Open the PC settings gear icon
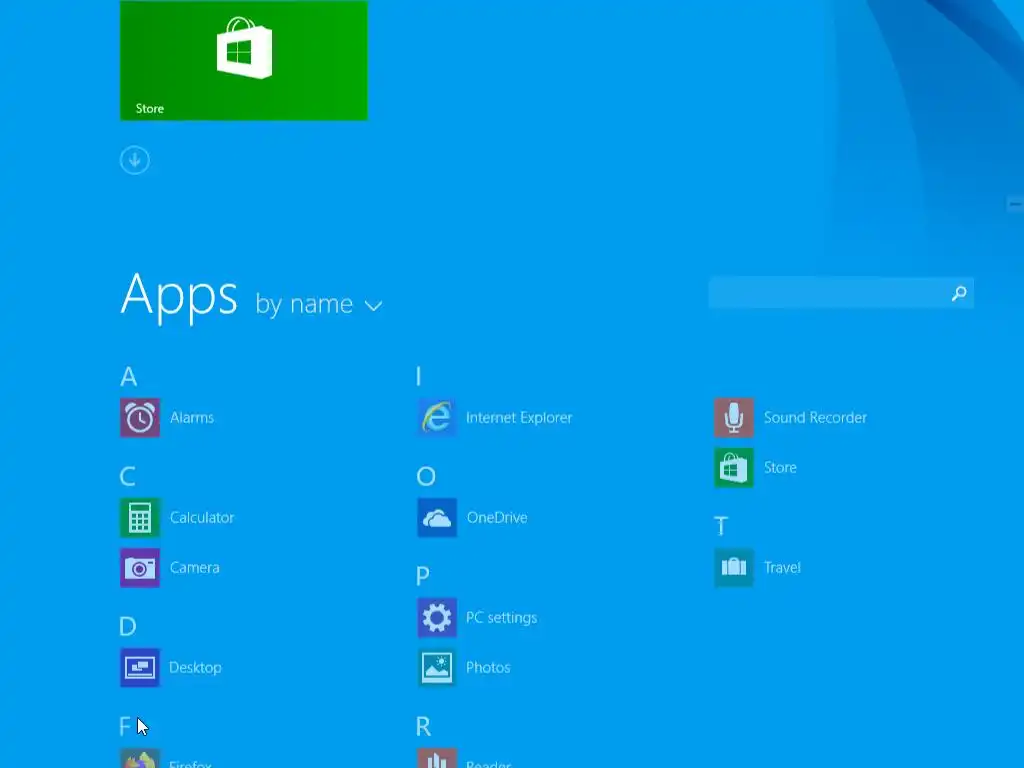This screenshot has width=1024, height=768. pos(437,617)
